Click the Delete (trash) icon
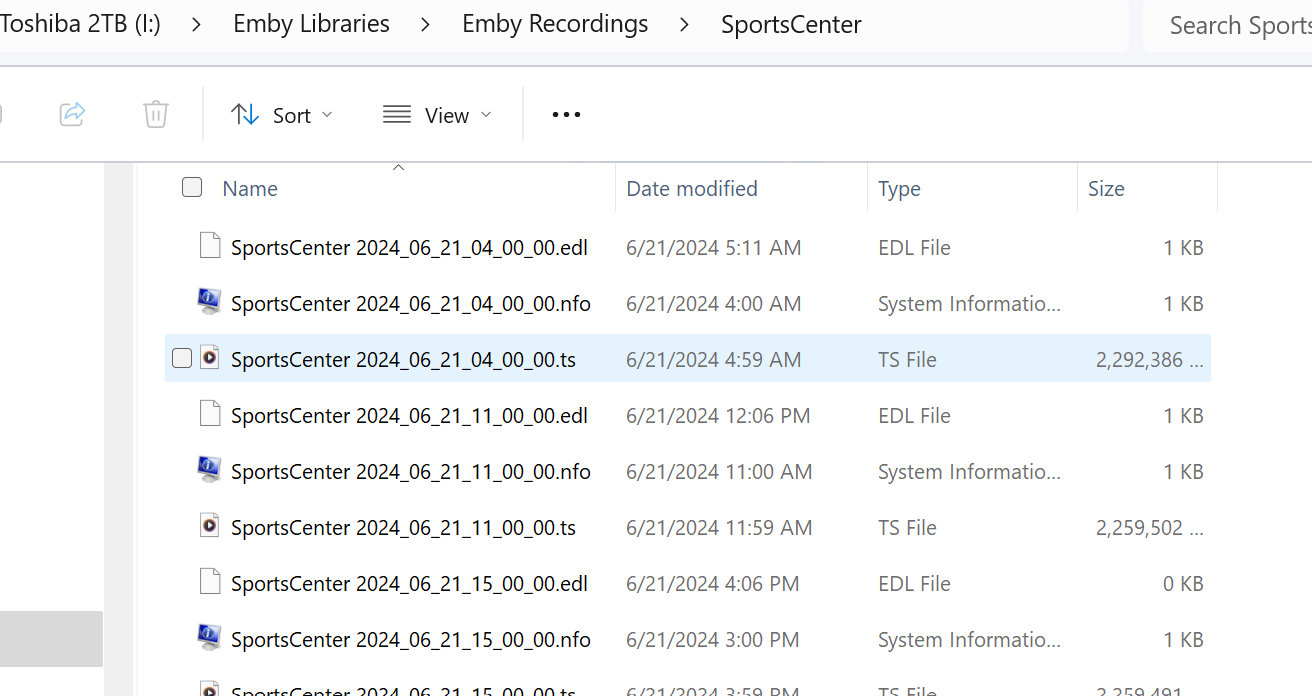Image resolution: width=1312 pixels, height=696 pixels. pos(155,114)
